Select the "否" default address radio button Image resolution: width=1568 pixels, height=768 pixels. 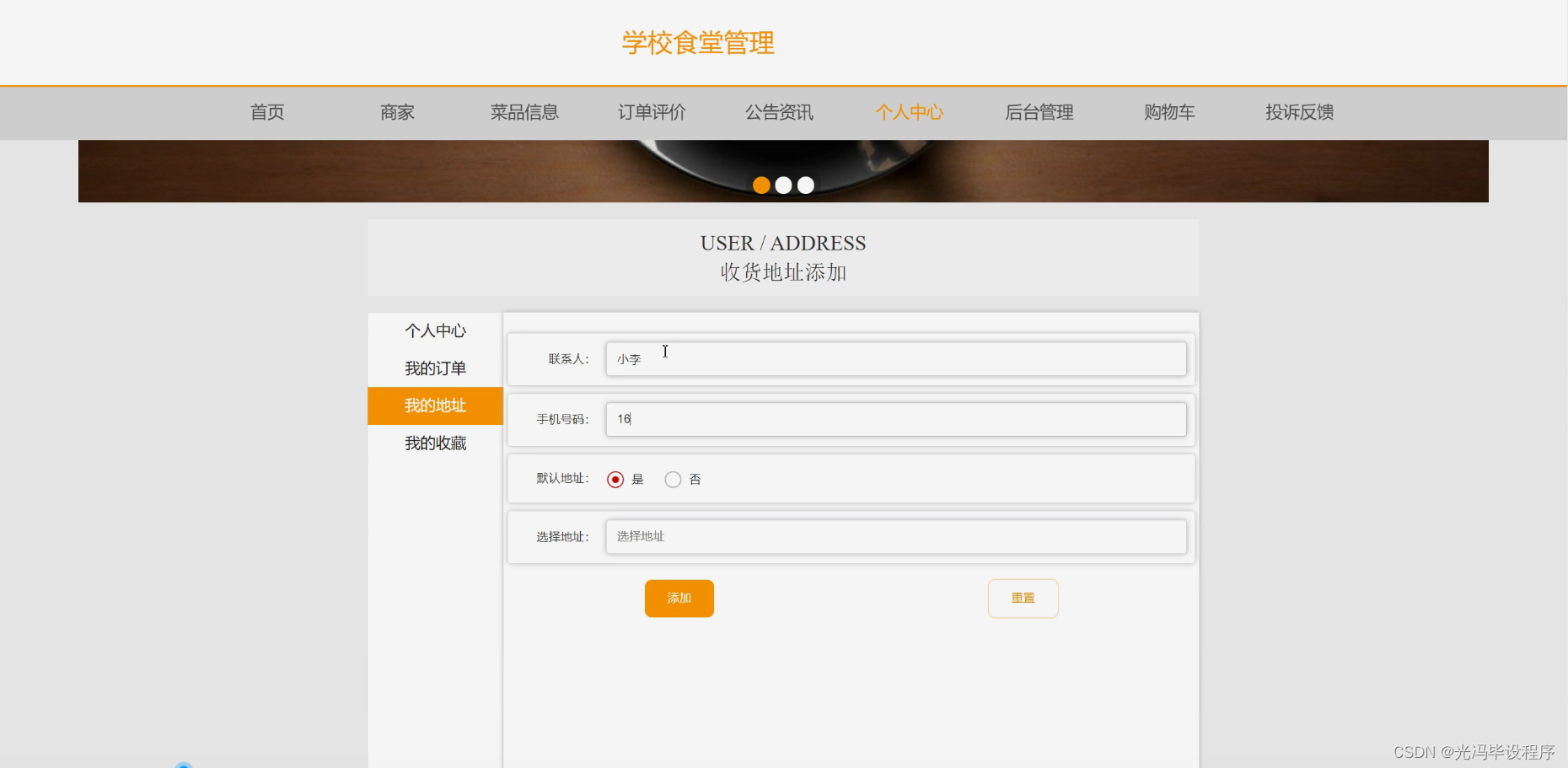[673, 478]
